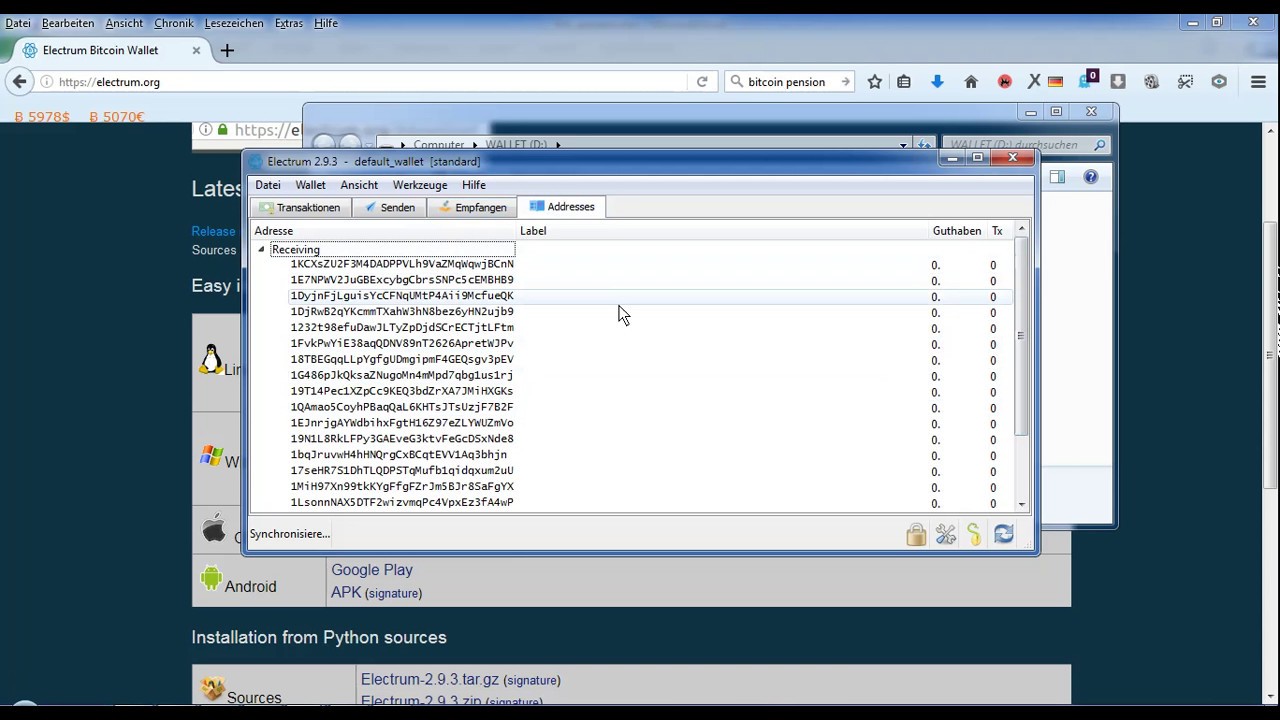Open Electrum preferences tools icon
Viewport: 1280px width, 720px height.
point(946,535)
